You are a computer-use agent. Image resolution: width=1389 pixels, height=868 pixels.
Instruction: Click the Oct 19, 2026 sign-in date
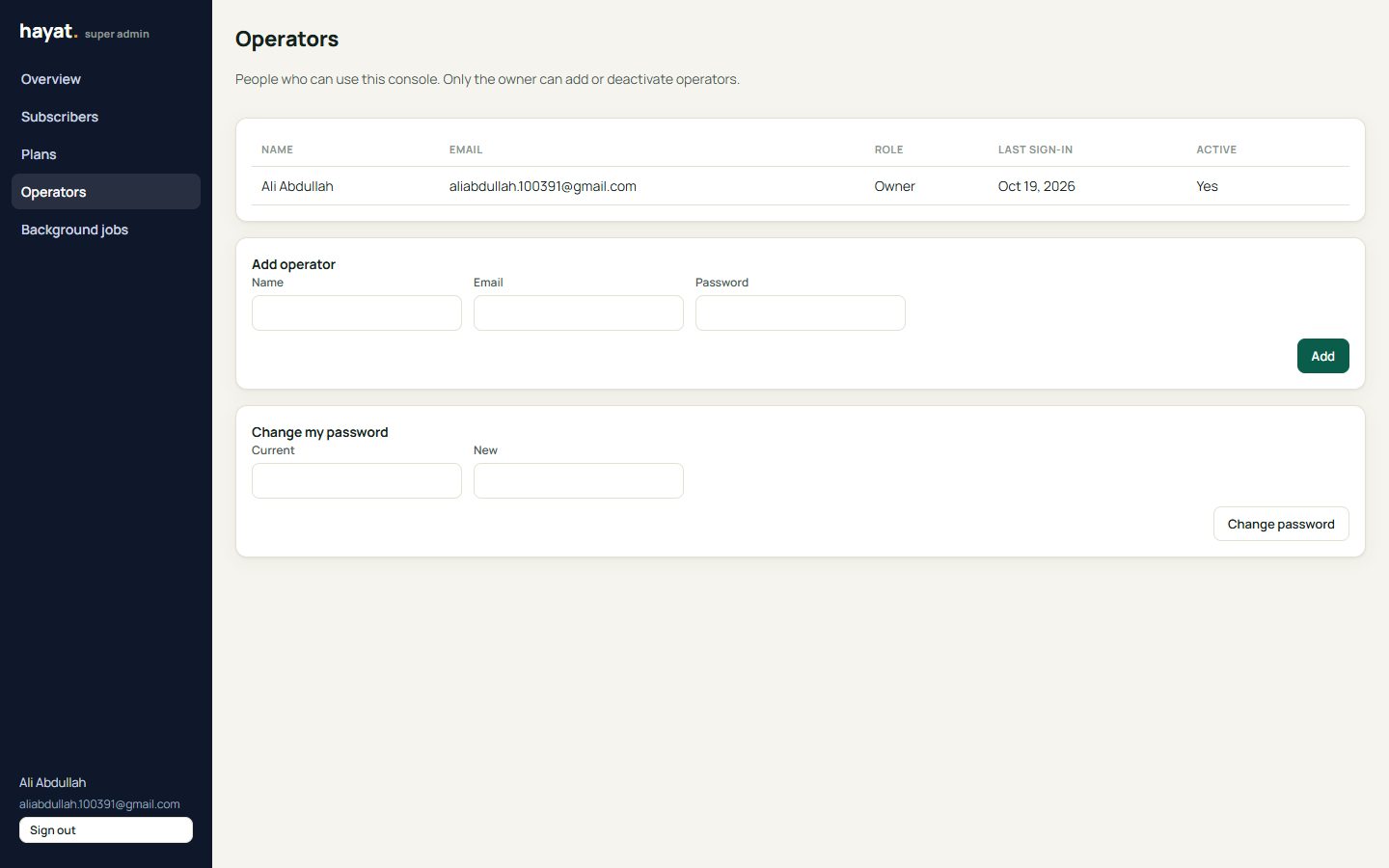coord(1037,186)
